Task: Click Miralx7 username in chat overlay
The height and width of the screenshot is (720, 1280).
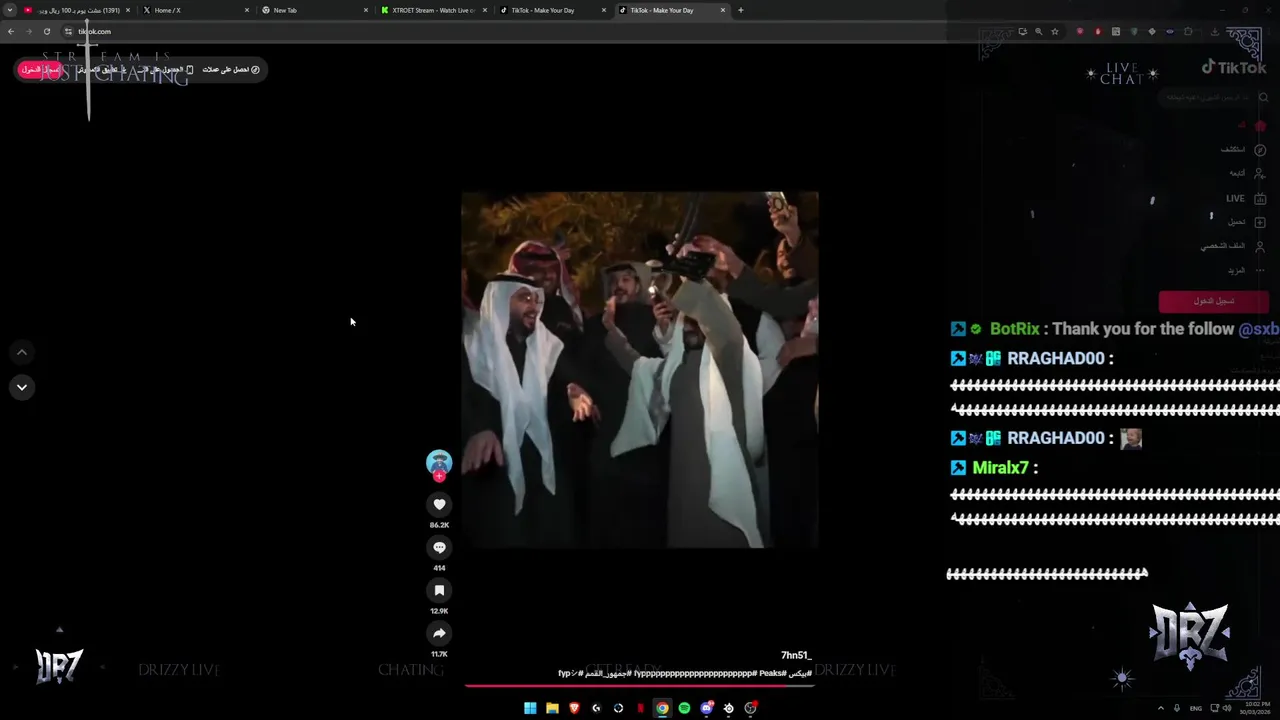Action: coord(1000,468)
